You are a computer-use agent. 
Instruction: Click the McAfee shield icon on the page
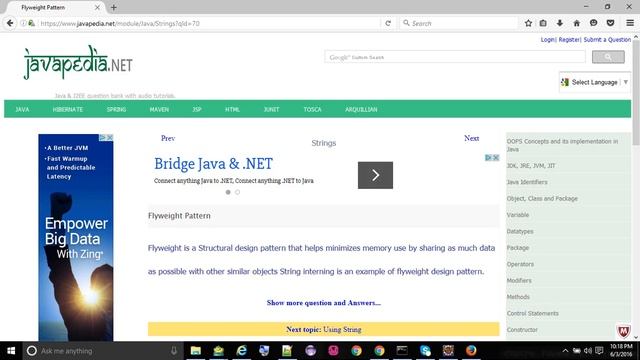[x=623, y=331]
